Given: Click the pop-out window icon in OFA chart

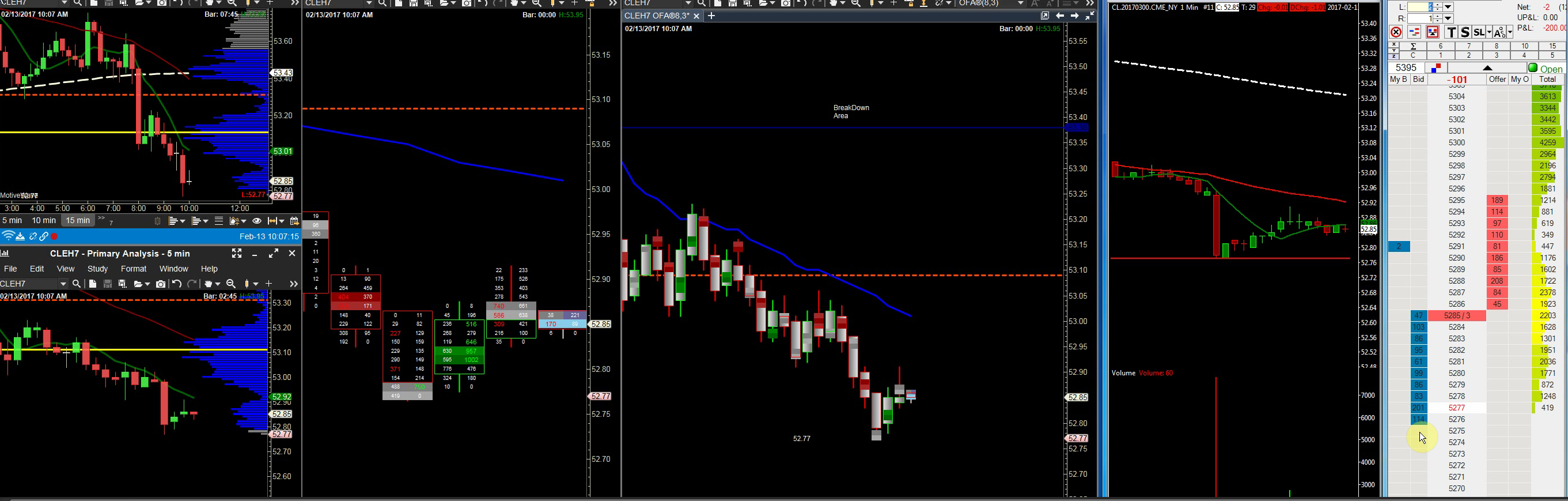Looking at the screenshot, I should tap(1045, 16).
